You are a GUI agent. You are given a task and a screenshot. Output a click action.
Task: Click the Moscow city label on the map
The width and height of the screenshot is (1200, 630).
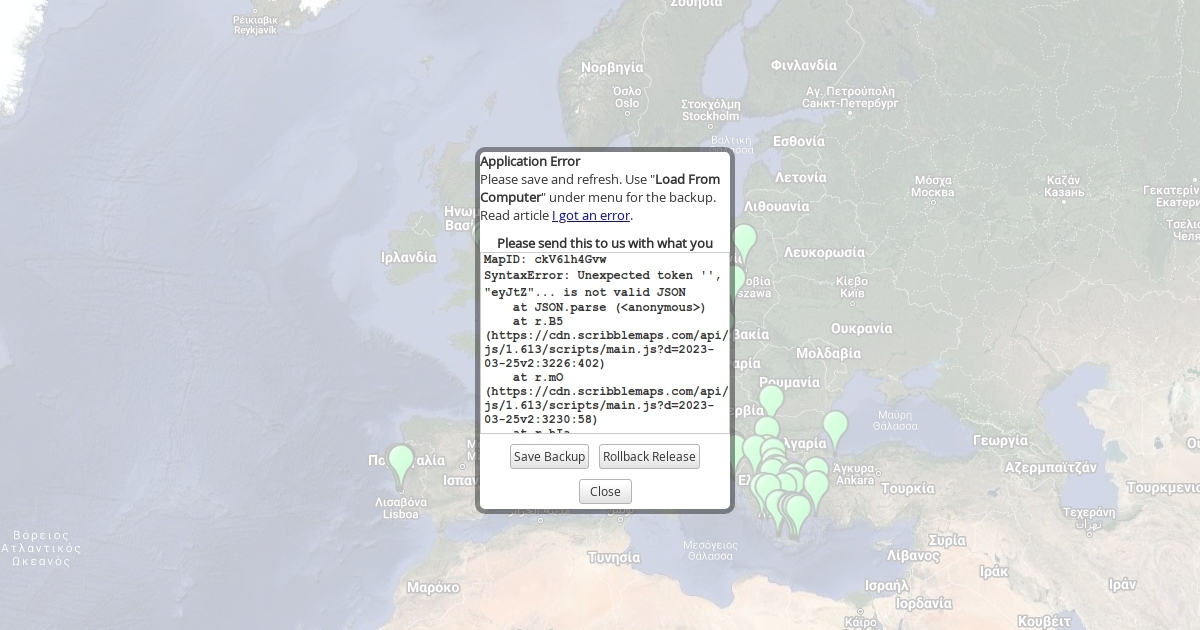[933, 186]
